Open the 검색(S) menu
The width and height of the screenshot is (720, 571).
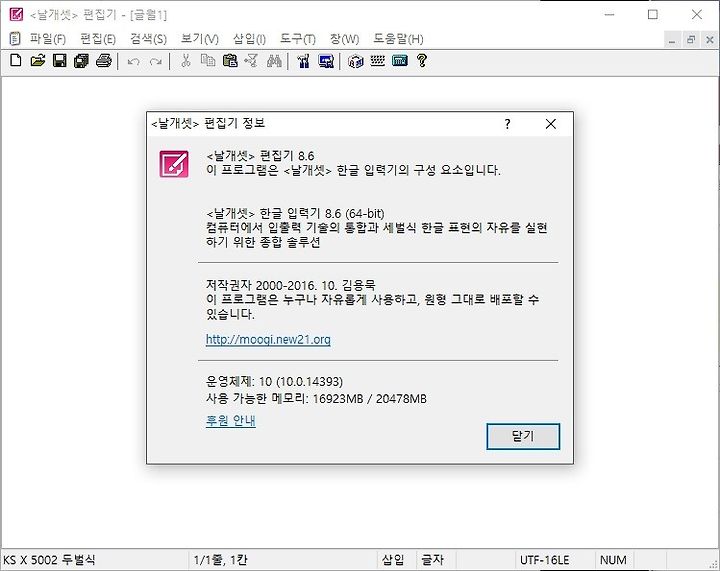coord(148,39)
